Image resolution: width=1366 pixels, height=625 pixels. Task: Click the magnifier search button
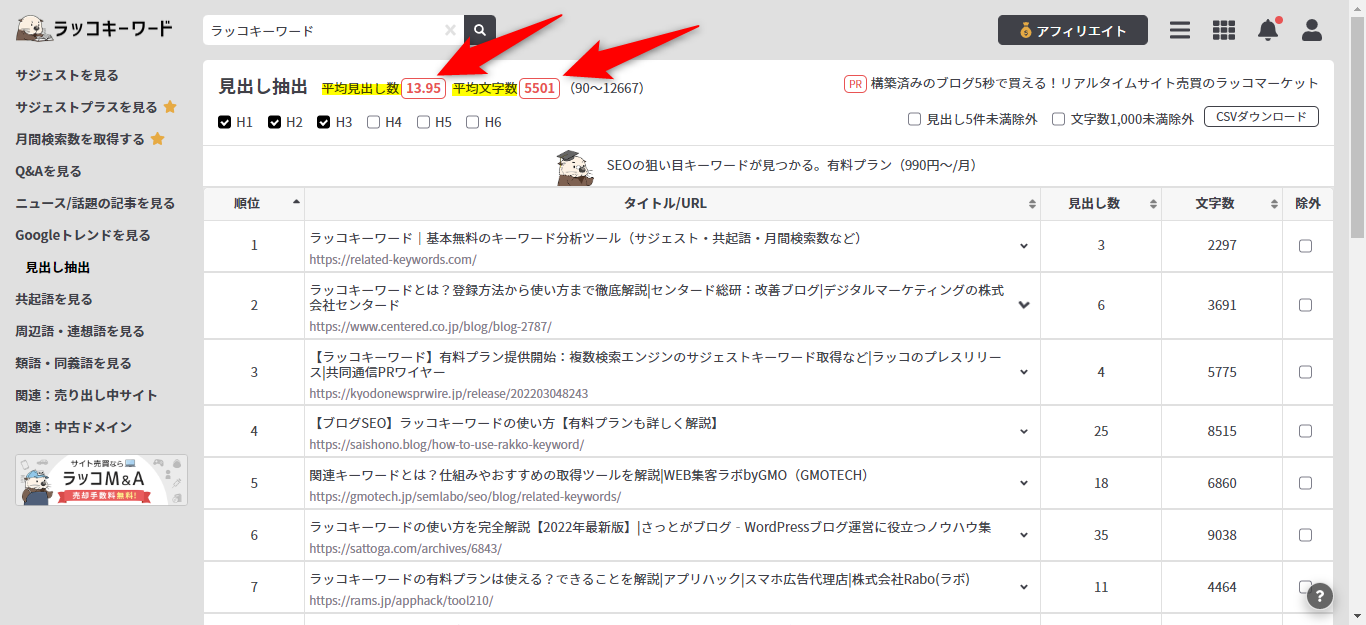coord(480,30)
